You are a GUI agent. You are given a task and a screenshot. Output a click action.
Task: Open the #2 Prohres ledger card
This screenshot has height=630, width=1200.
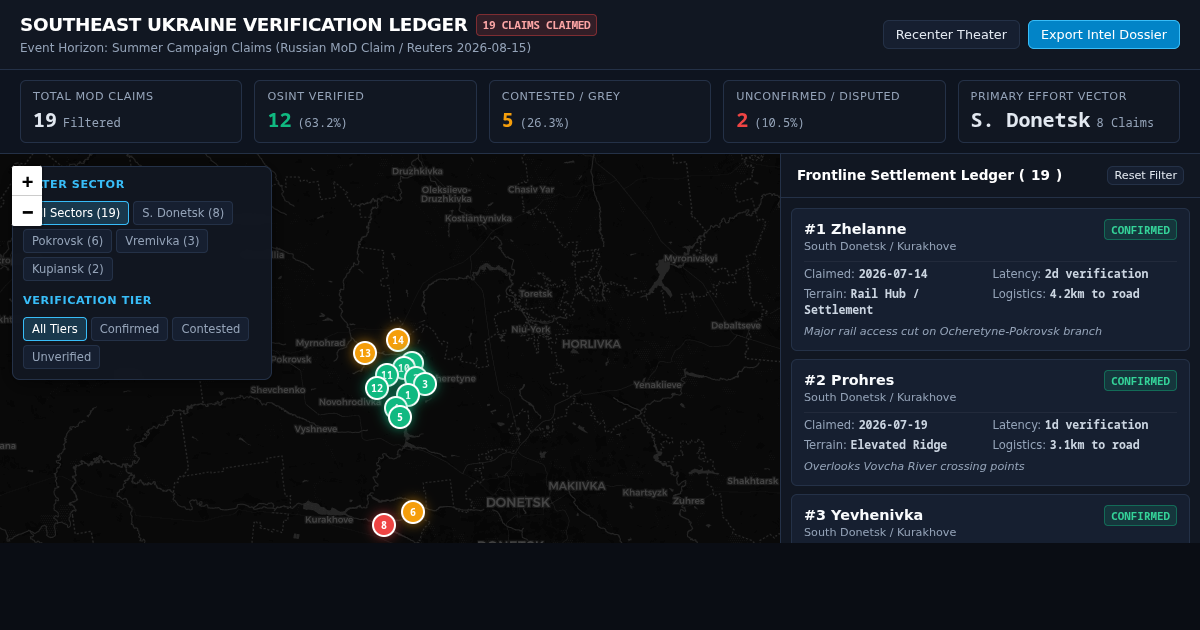[x=990, y=422]
